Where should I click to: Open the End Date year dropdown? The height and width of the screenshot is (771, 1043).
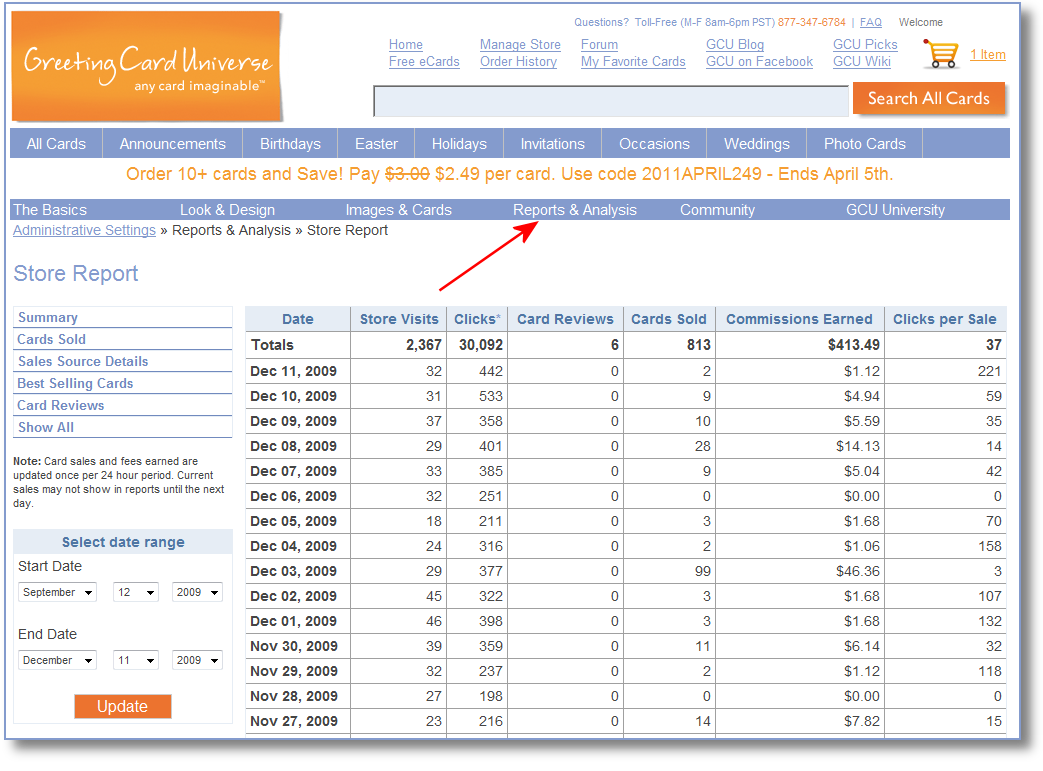[x=197, y=660]
